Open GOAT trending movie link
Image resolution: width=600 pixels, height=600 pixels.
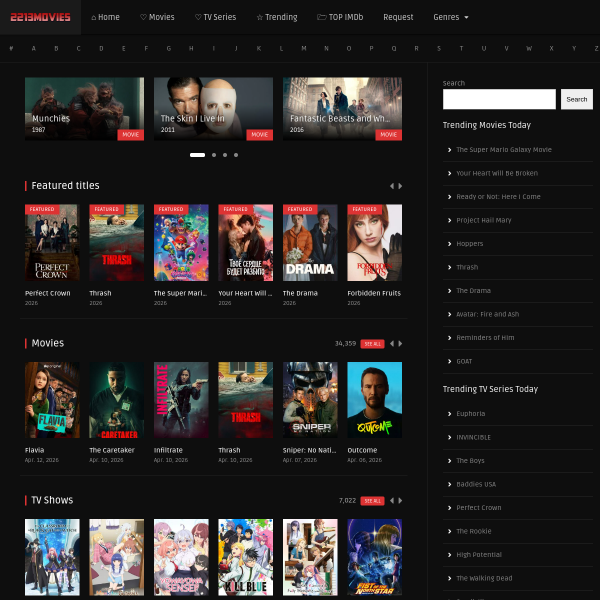tap(464, 362)
